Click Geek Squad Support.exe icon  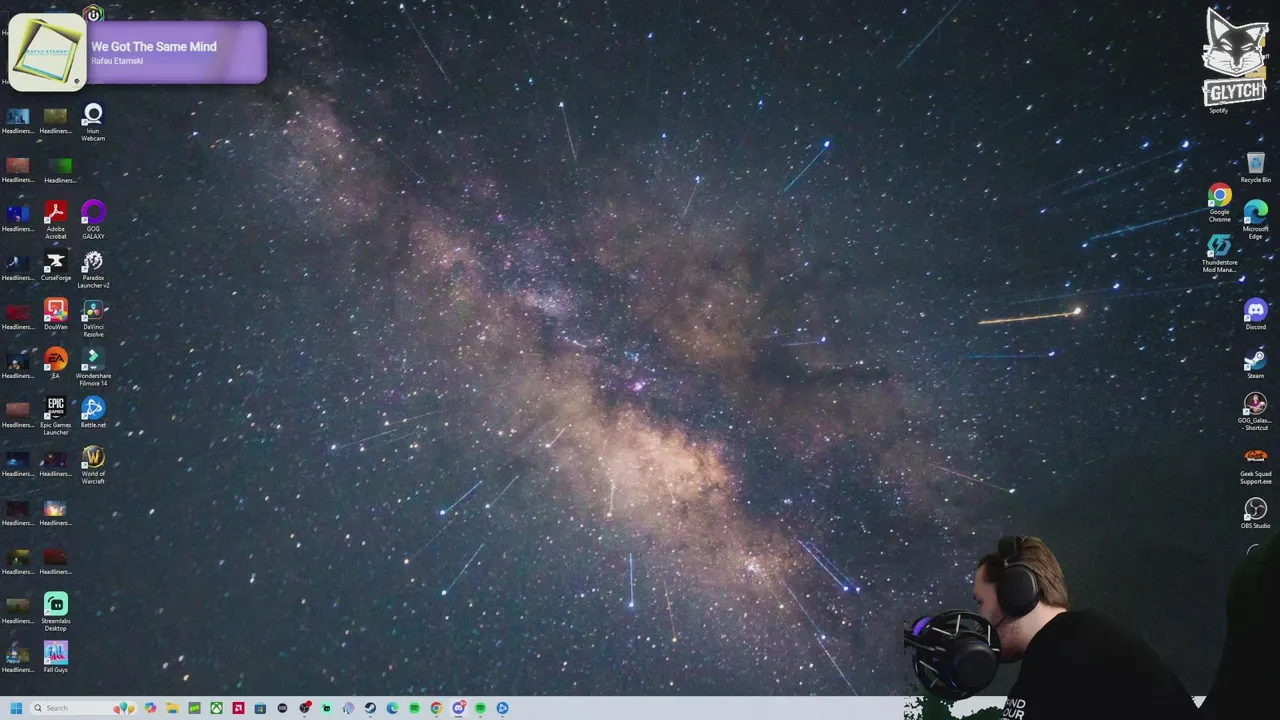point(1255,465)
